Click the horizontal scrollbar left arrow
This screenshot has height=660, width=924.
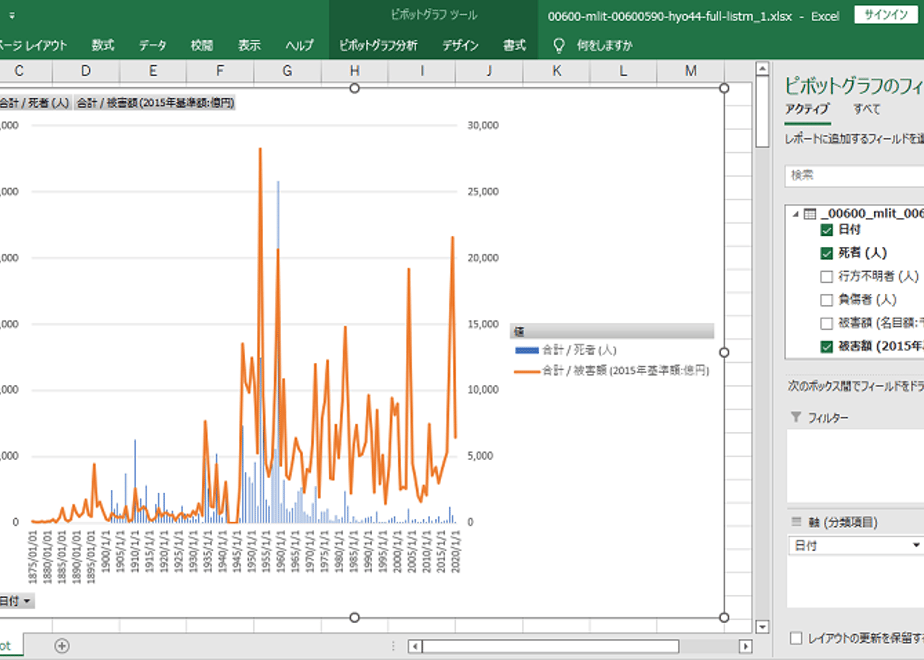point(415,646)
